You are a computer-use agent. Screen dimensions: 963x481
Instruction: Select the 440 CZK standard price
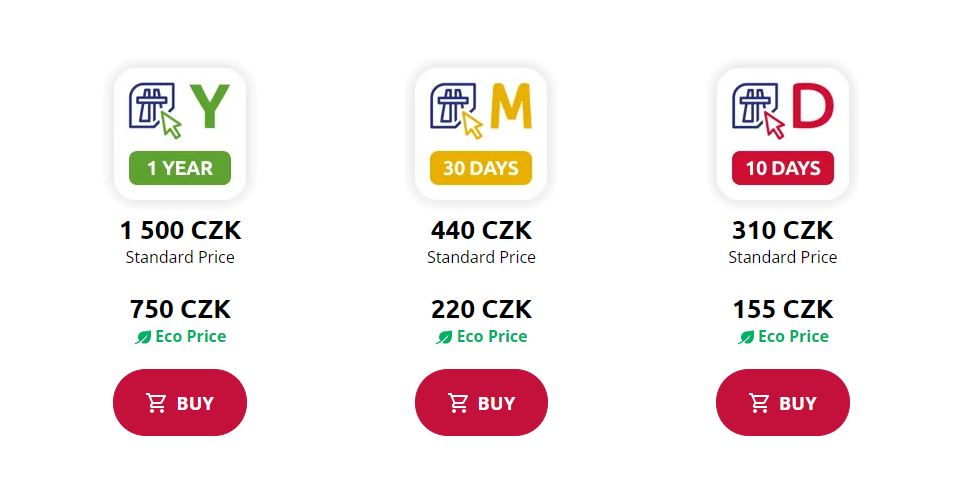[x=481, y=231]
